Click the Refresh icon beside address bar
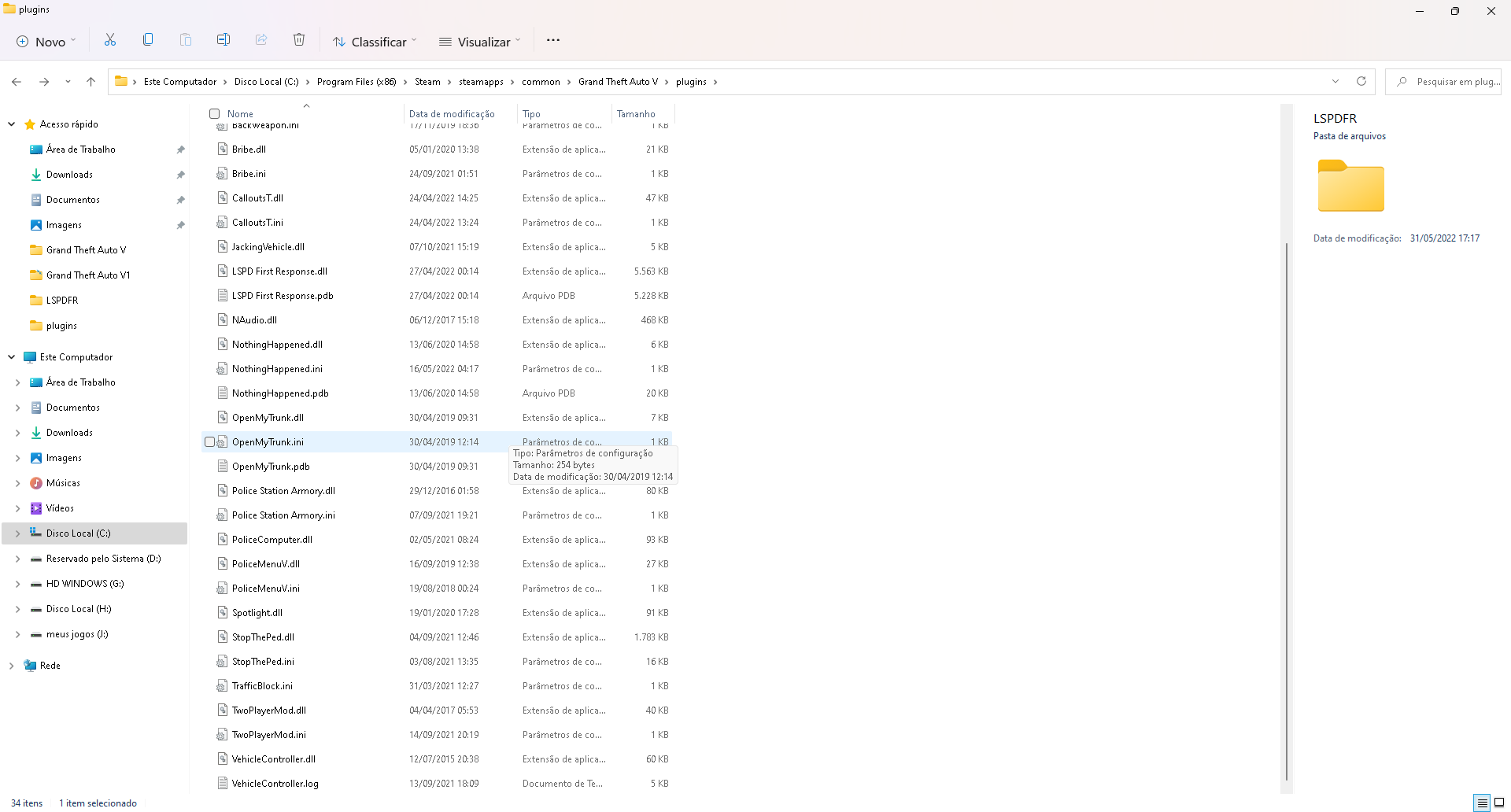The width and height of the screenshot is (1511, 812). [x=1361, y=81]
